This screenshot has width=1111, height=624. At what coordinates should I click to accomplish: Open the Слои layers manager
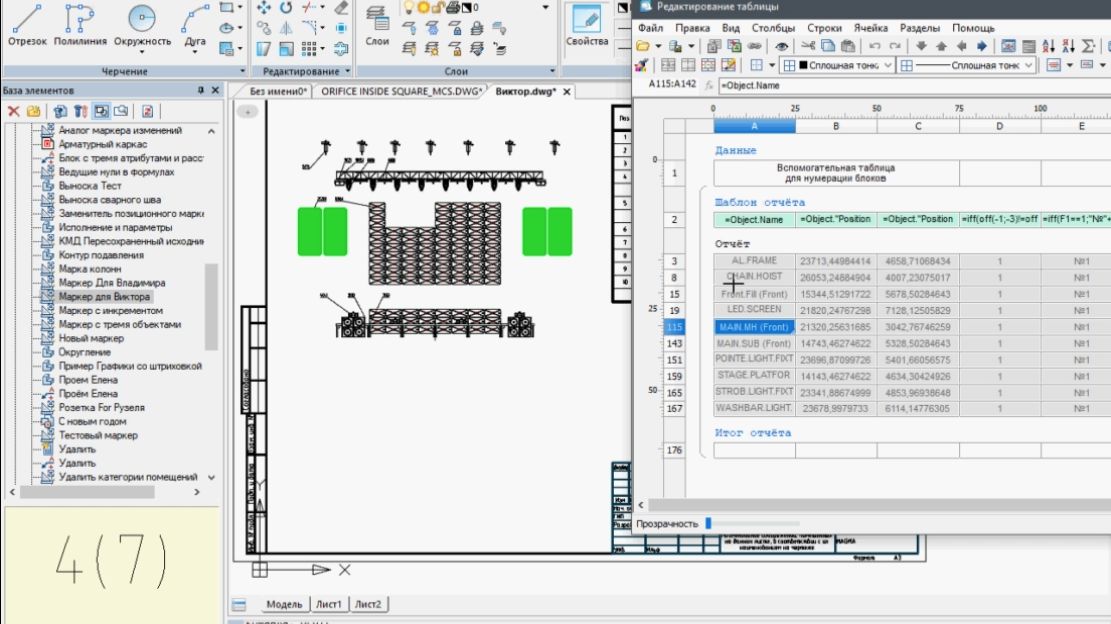pos(377,25)
